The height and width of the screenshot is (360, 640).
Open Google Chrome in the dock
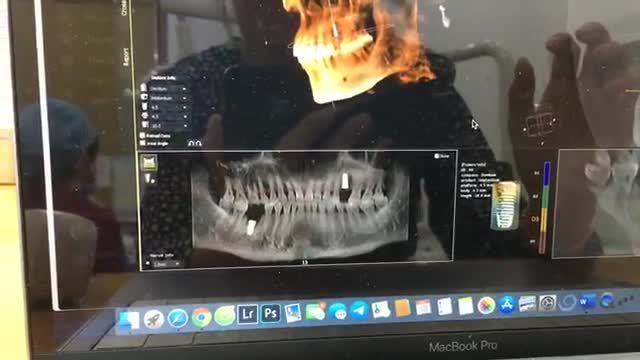pos(201,317)
